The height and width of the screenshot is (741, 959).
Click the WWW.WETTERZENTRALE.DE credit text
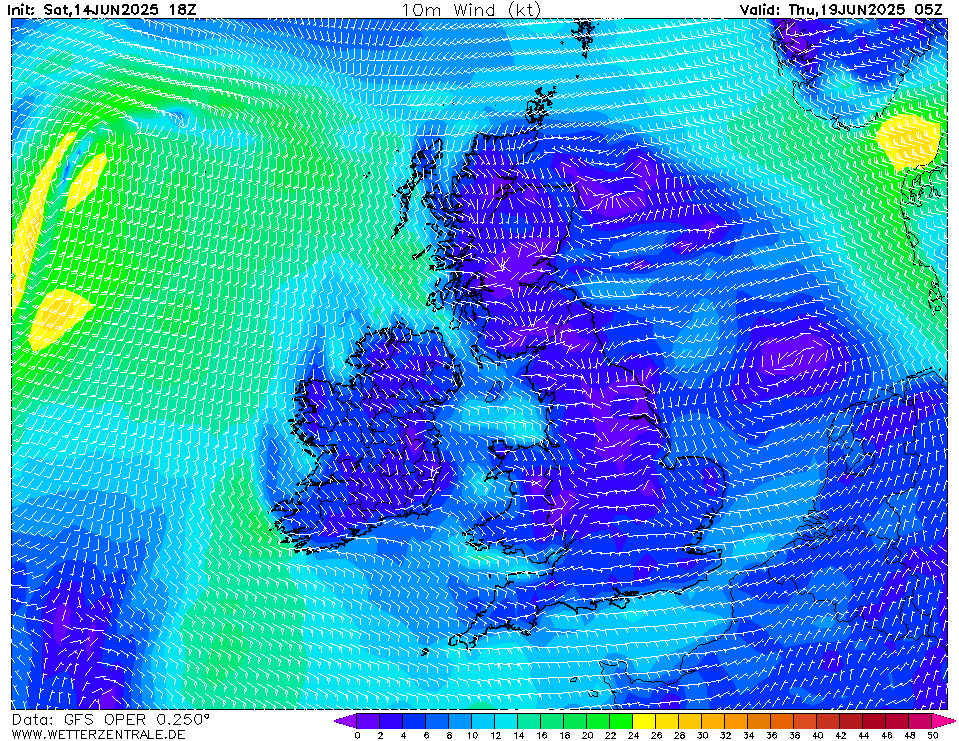click(98, 734)
